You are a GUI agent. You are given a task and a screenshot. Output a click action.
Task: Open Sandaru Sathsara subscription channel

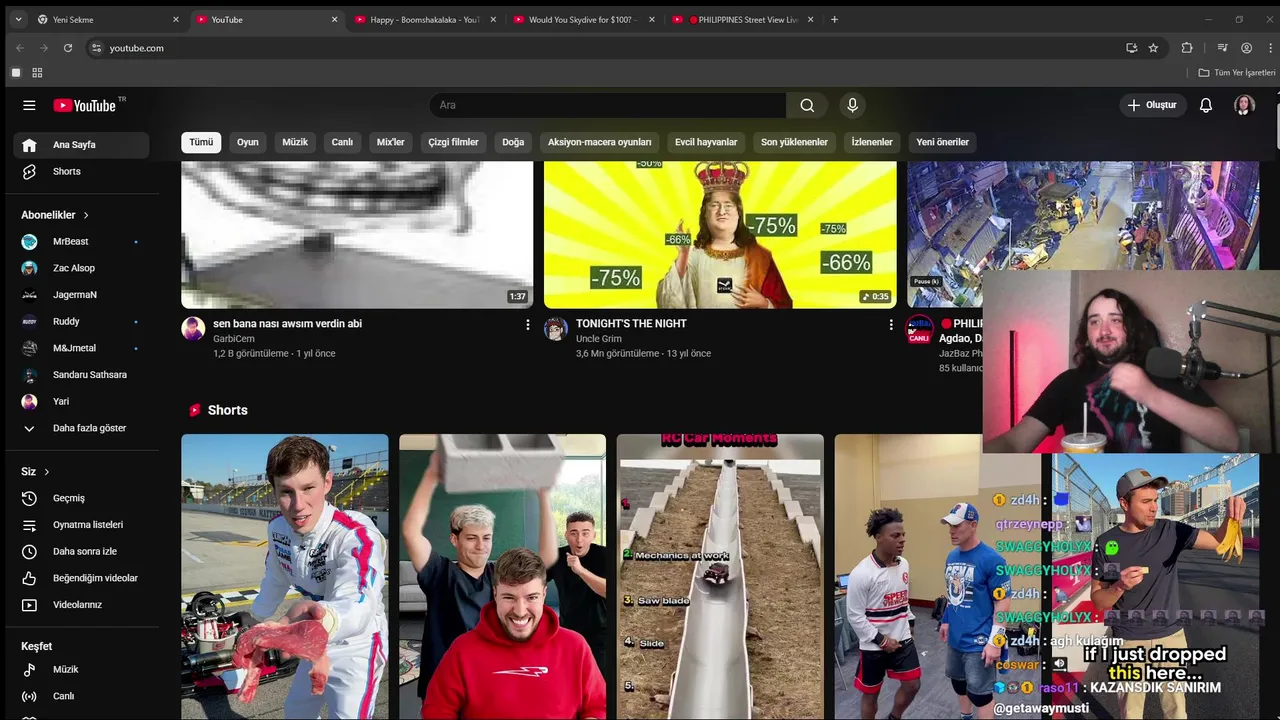tap(81, 375)
